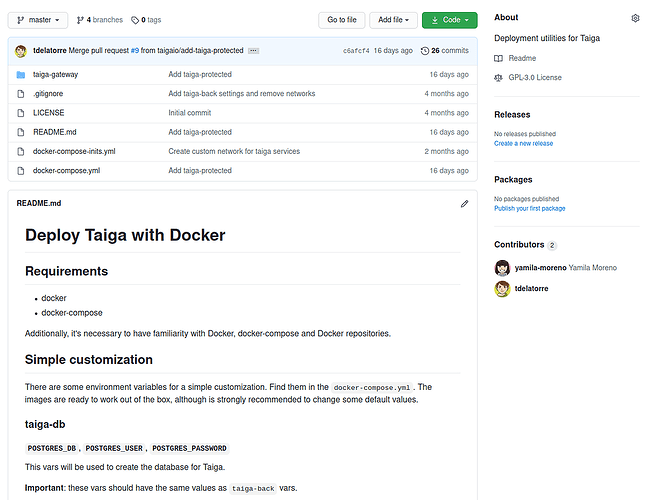Viewport: 648px width, 500px height.
Task: Open the Add file dropdown
Action: coord(393,20)
